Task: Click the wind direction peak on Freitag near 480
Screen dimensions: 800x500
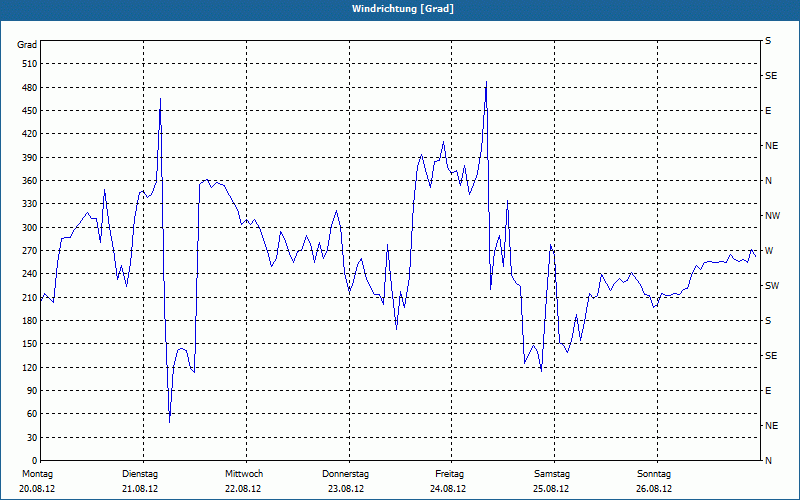Action: (x=486, y=82)
